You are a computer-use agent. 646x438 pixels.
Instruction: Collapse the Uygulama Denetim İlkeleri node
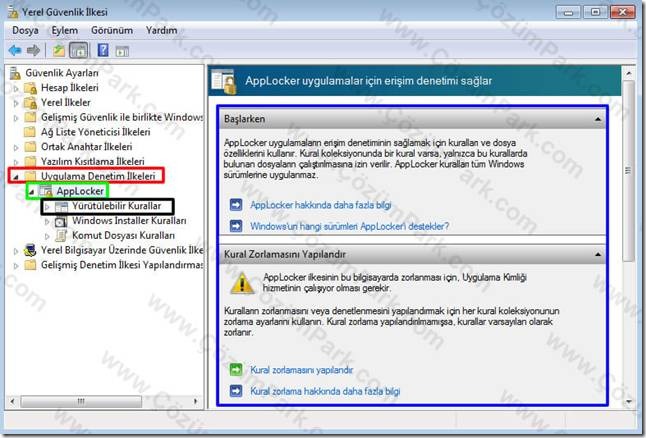pos(16,177)
